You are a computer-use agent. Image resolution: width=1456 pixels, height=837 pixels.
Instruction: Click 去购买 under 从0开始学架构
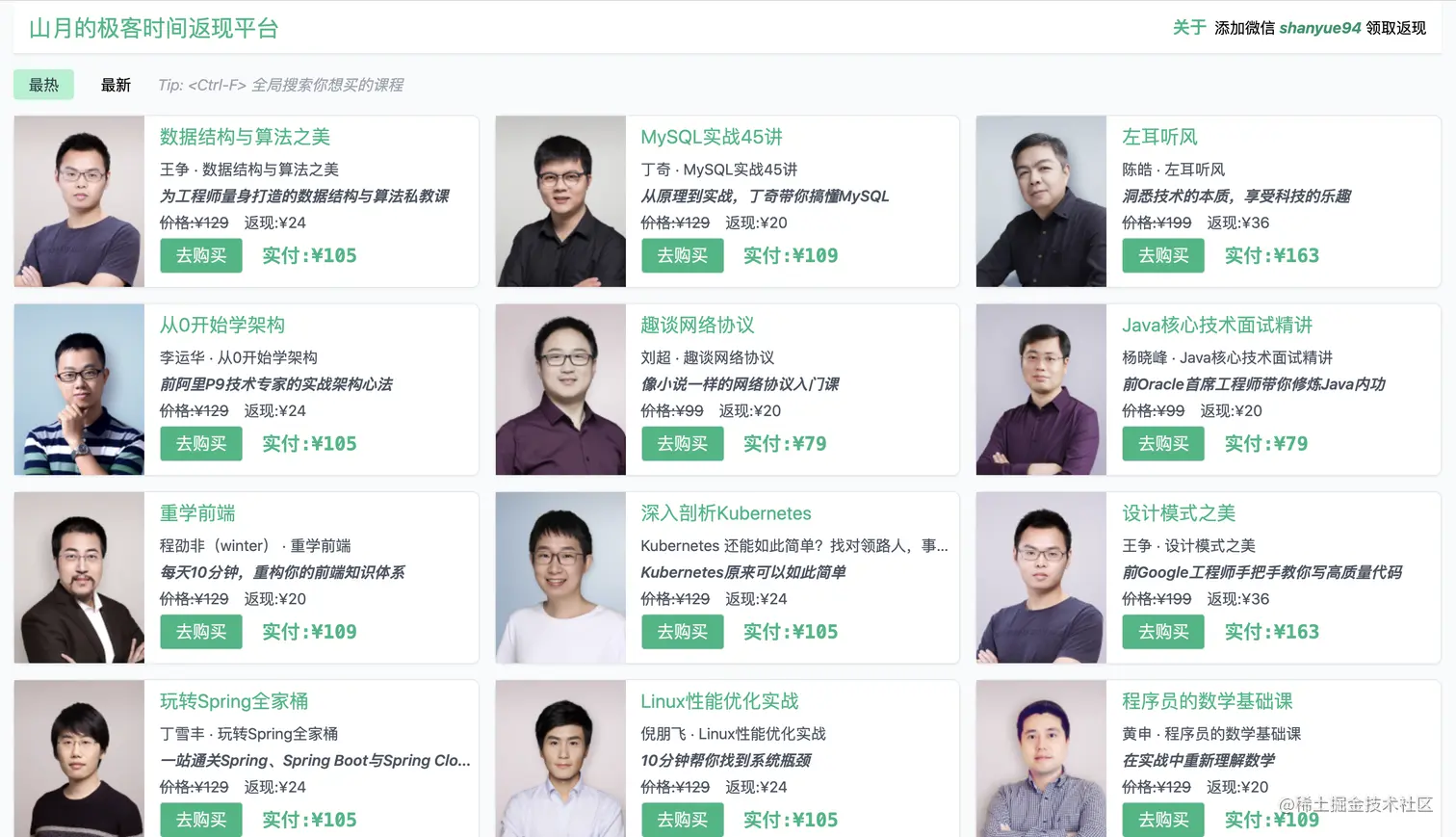coord(201,444)
